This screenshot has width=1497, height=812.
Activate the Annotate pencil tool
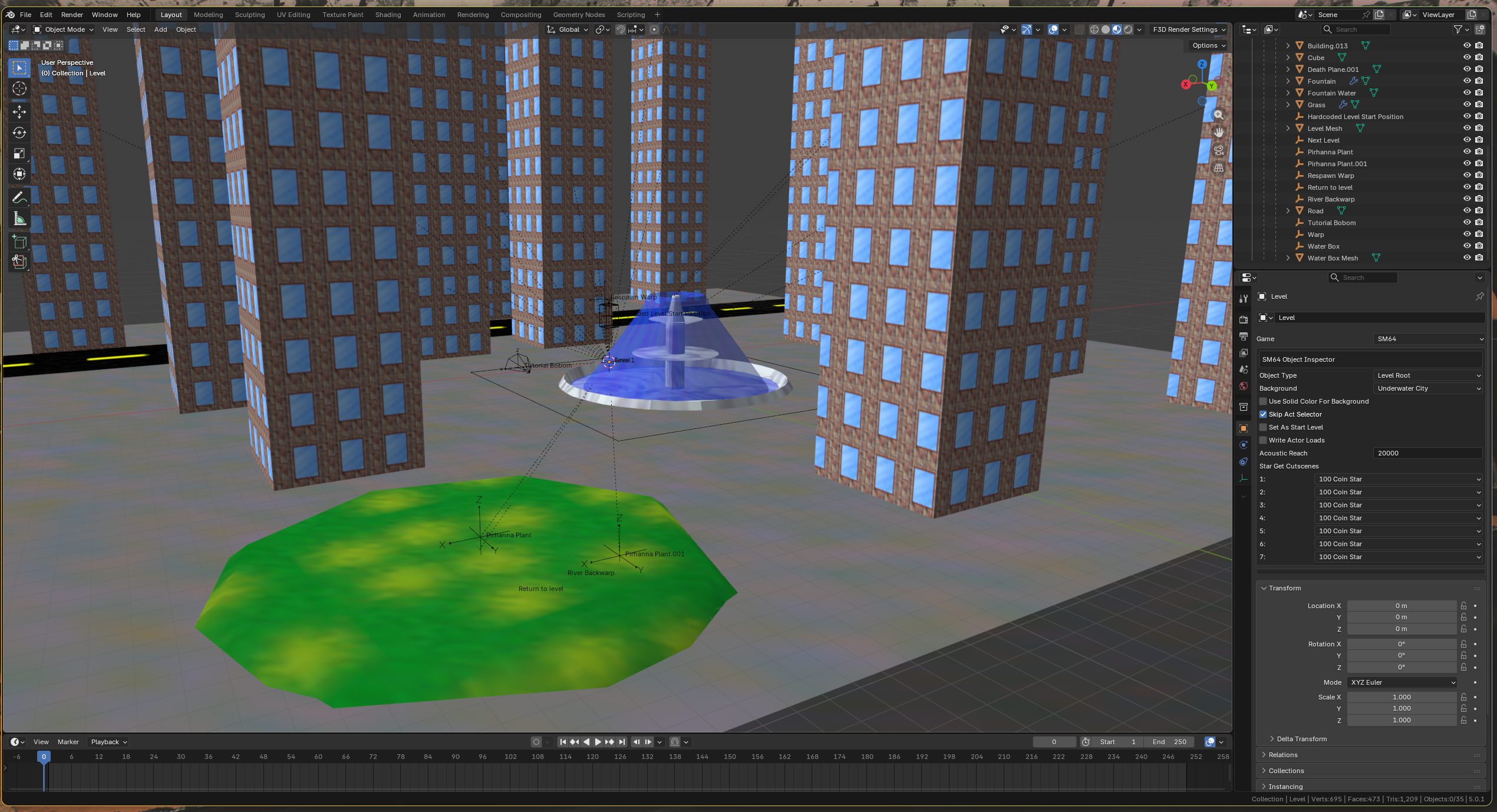[19, 197]
